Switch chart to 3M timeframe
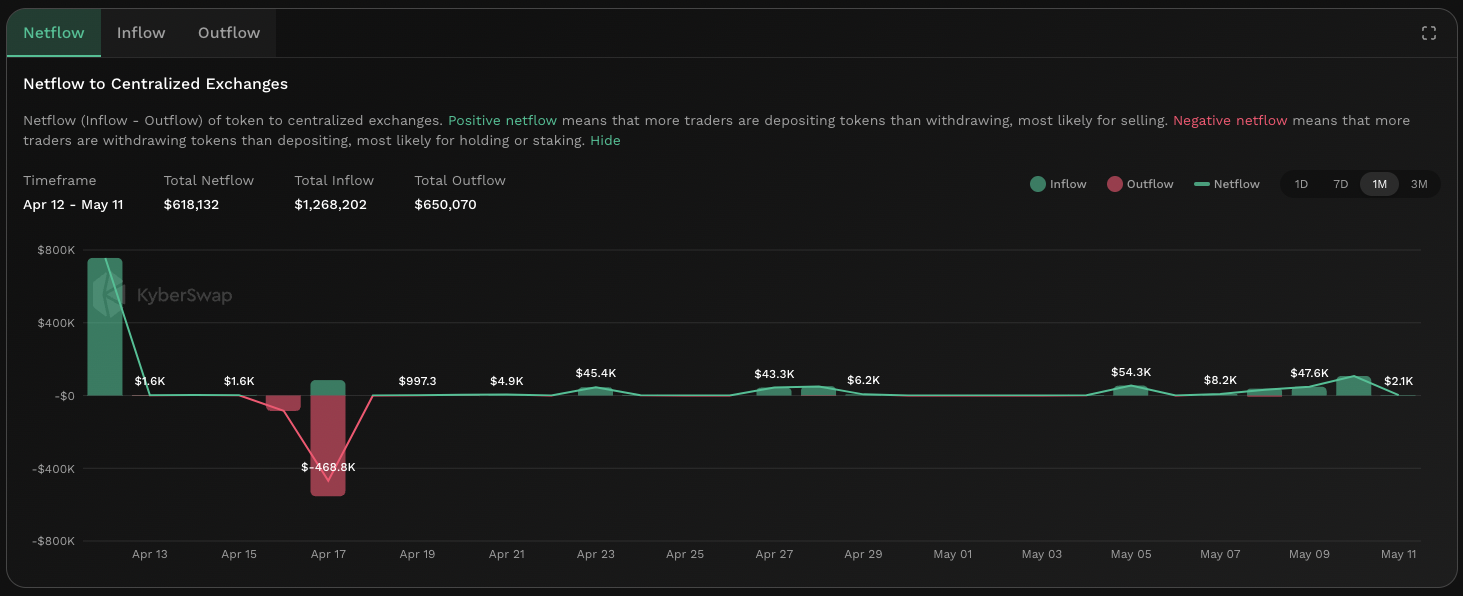The width and height of the screenshot is (1463, 596). [1419, 184]
